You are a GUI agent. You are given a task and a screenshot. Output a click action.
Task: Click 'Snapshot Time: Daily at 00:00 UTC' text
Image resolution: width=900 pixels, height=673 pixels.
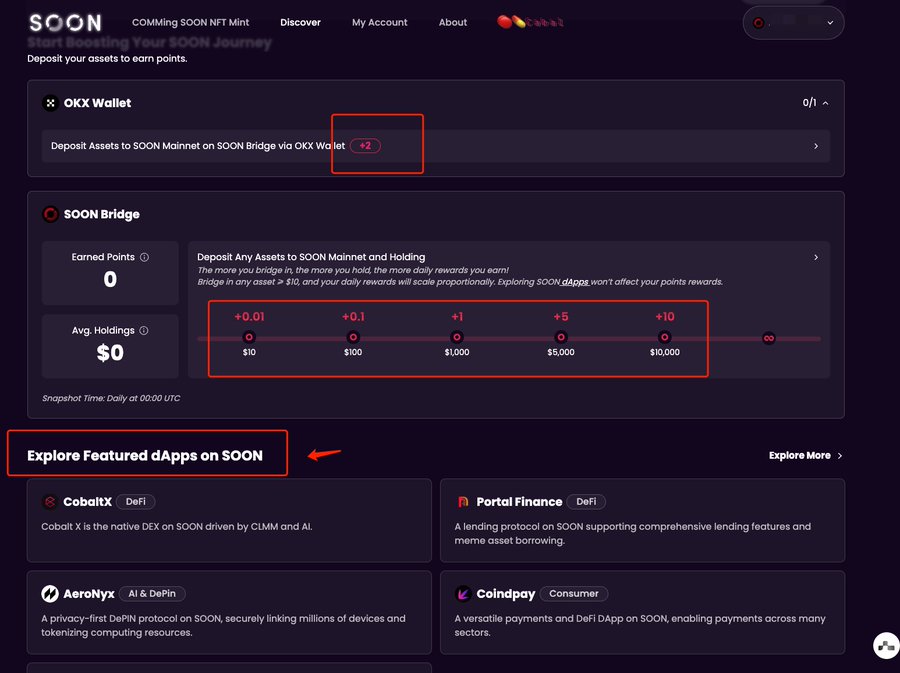(x=111, y=398)
